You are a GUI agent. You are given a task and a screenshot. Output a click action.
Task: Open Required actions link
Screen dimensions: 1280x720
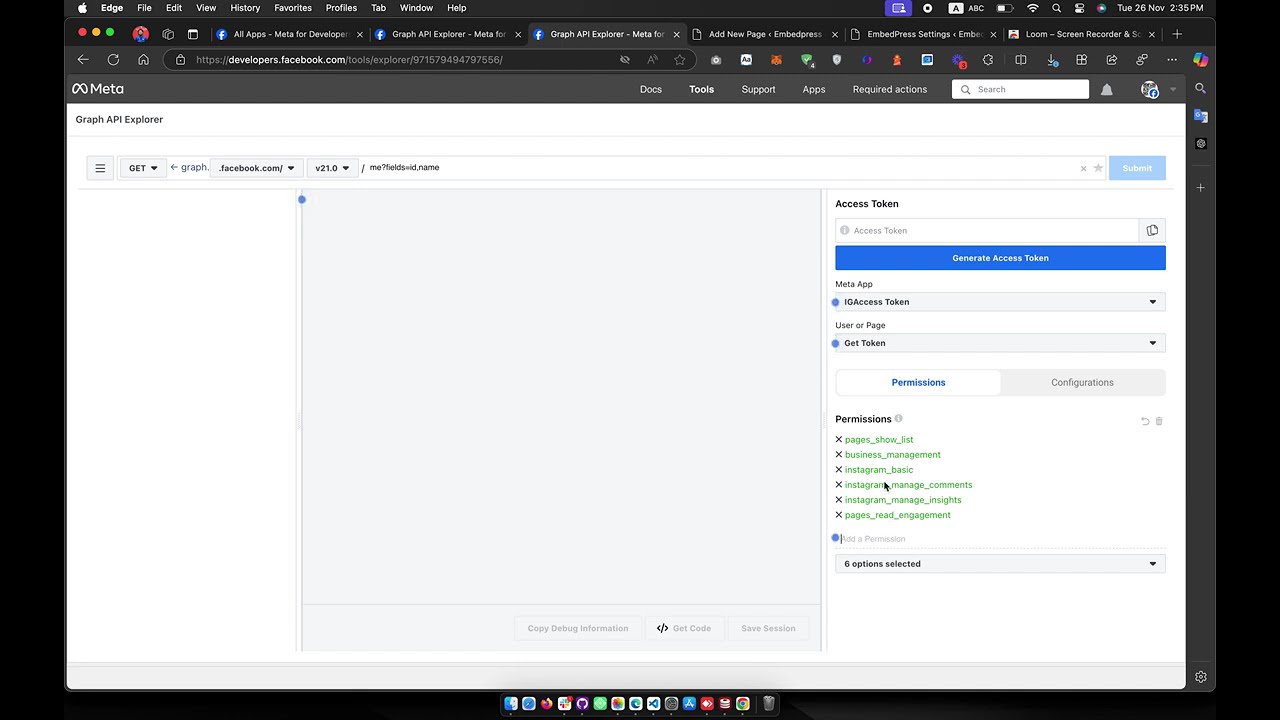click(890, 90)
